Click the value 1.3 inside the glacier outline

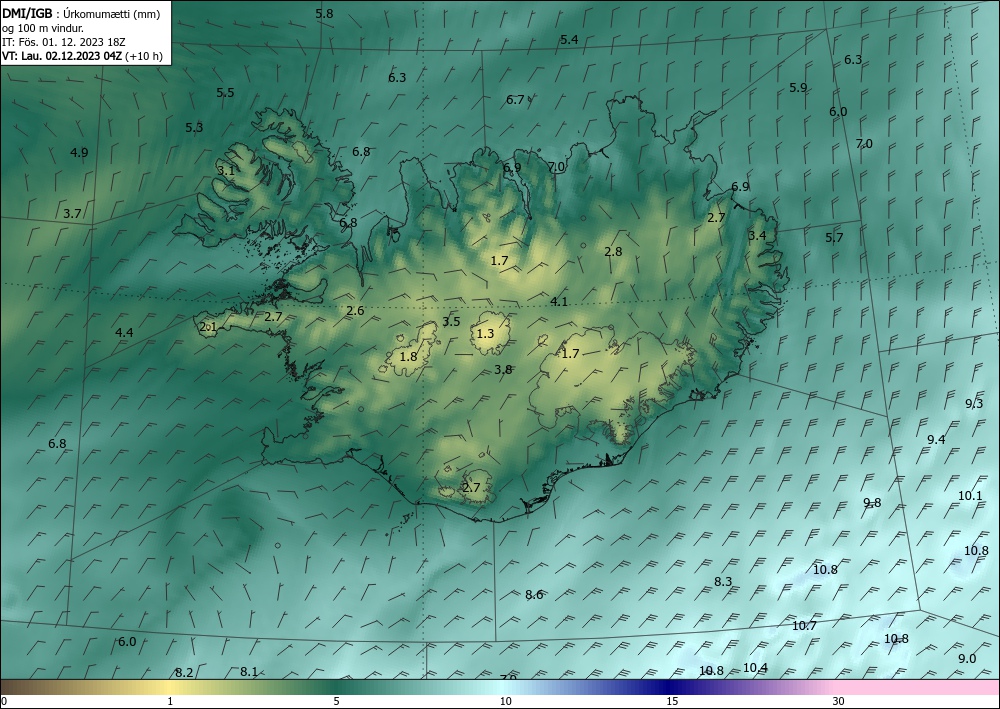point(485,333)
